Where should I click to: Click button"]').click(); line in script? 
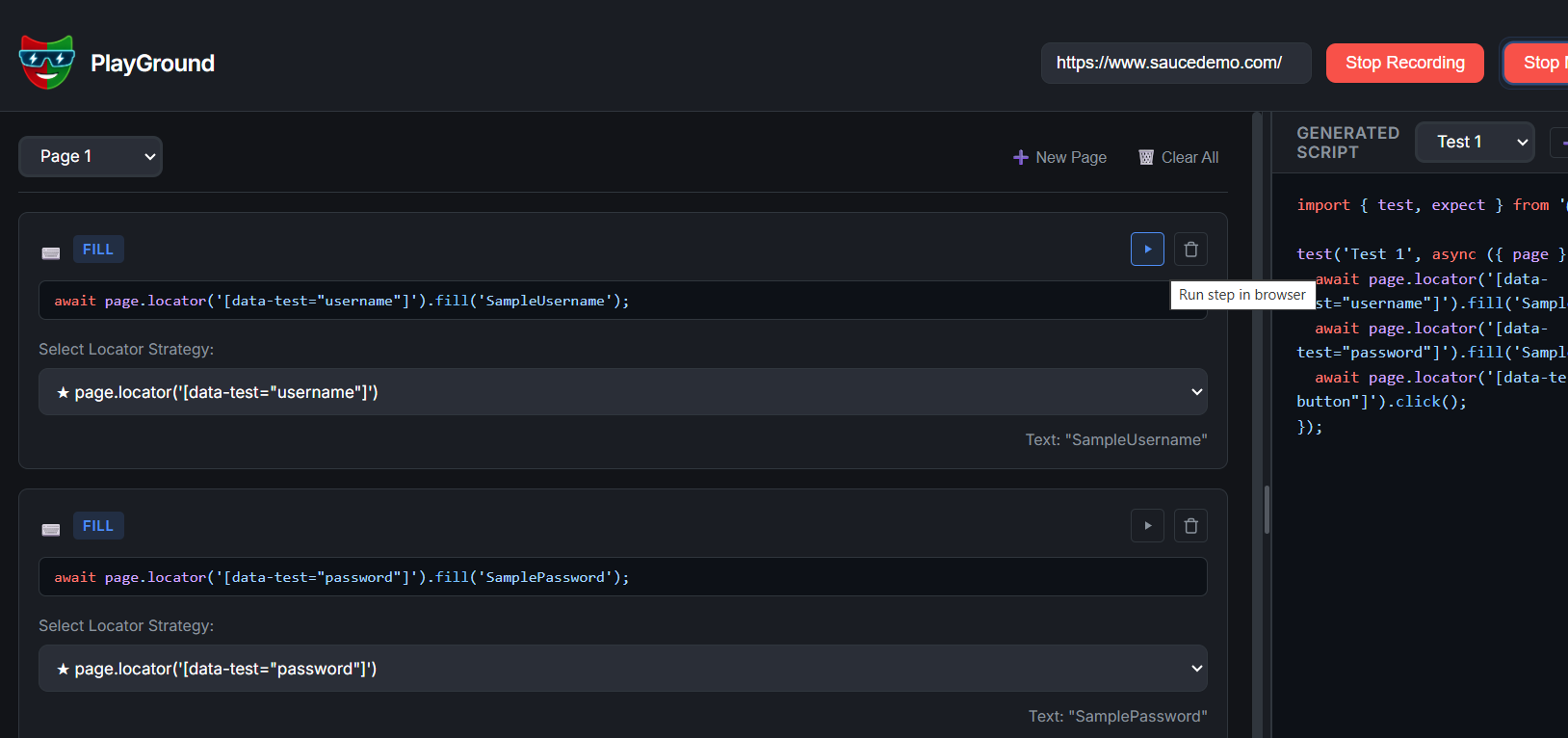[1381, 401]
